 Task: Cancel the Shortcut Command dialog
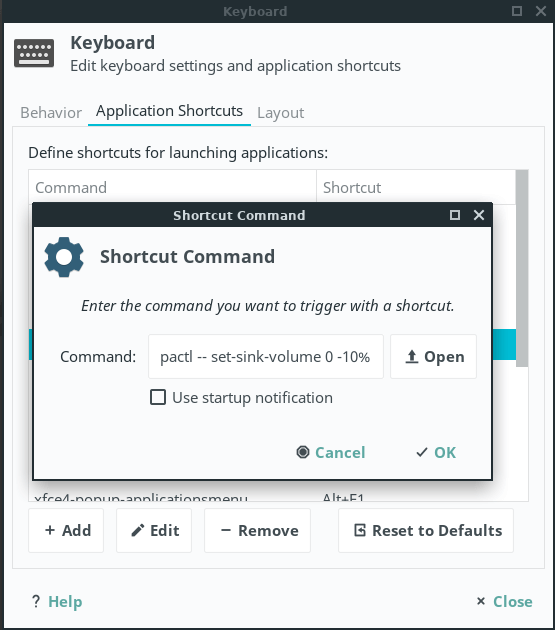(x=331, y=452)
